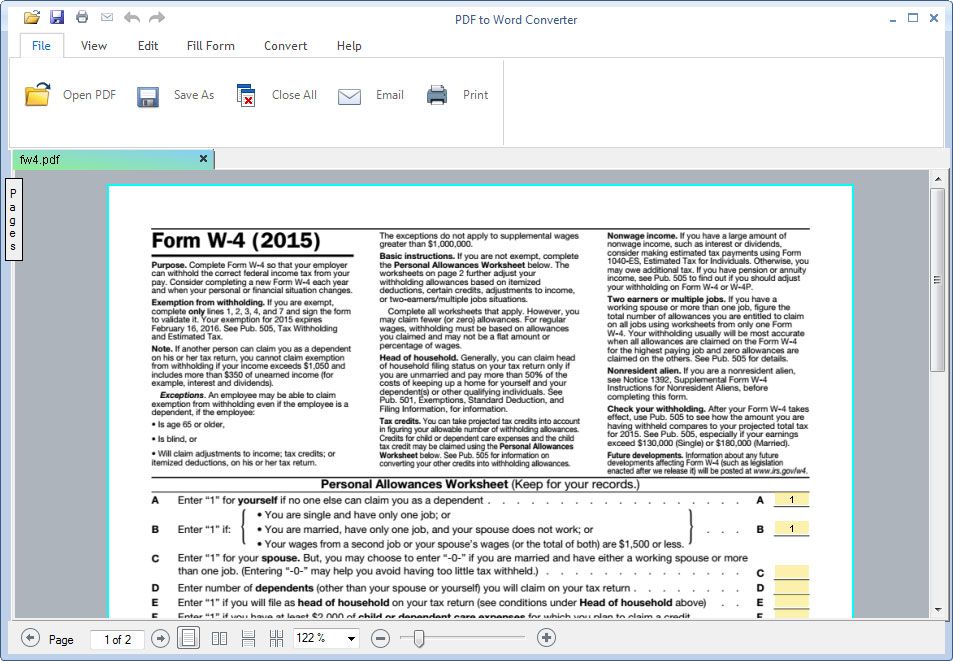Switch to single page view layout

tap(188, 639)
